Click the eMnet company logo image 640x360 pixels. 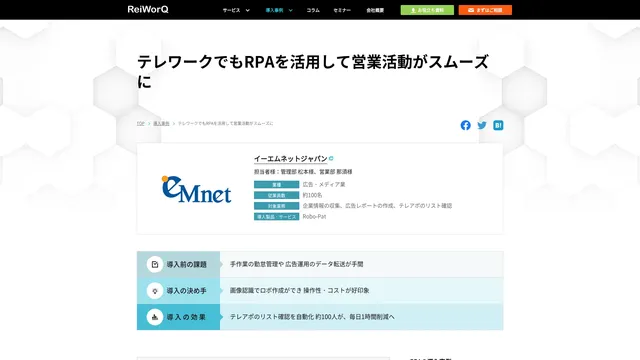point(196,189)
